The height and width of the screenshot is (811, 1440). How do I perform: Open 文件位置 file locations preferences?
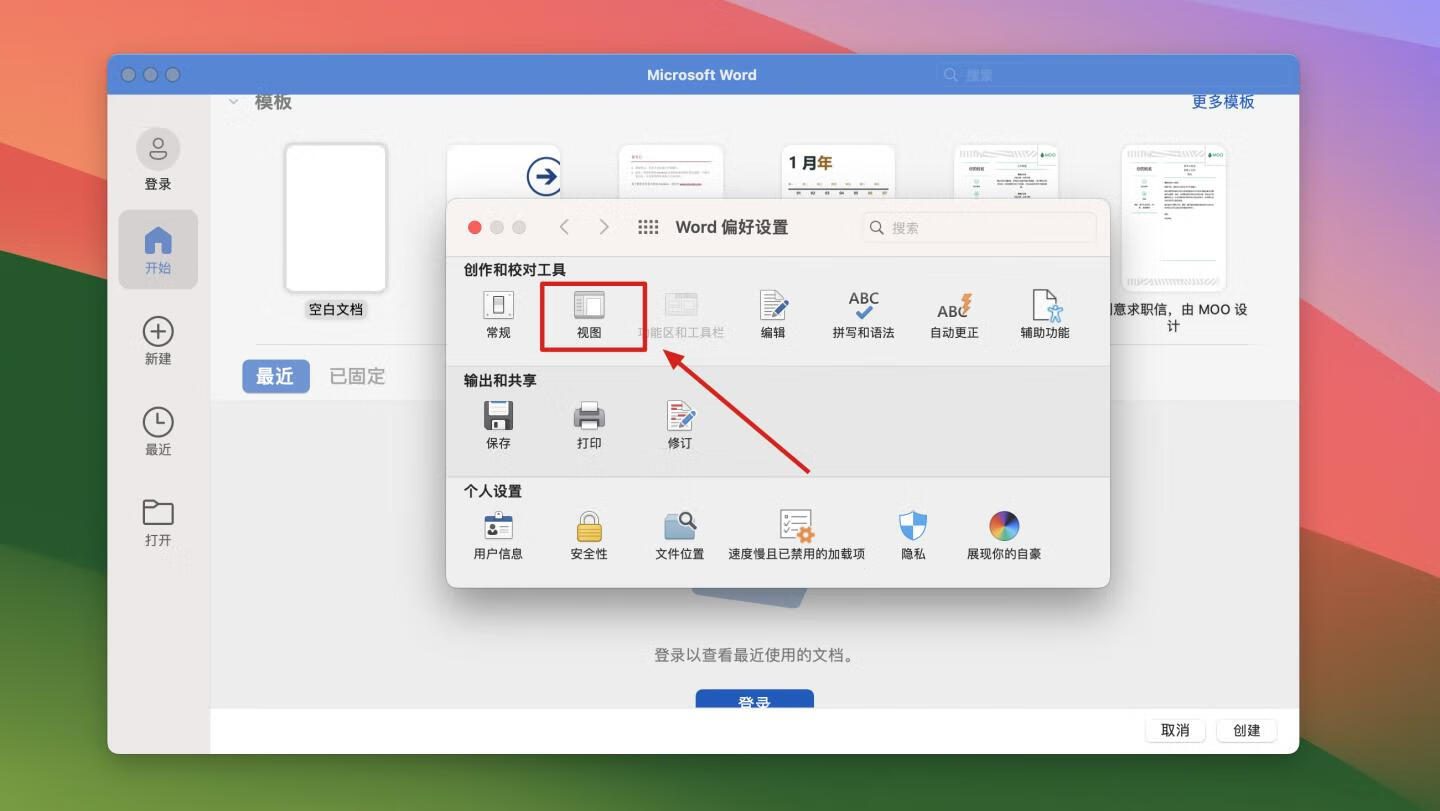tap(680, 527)
